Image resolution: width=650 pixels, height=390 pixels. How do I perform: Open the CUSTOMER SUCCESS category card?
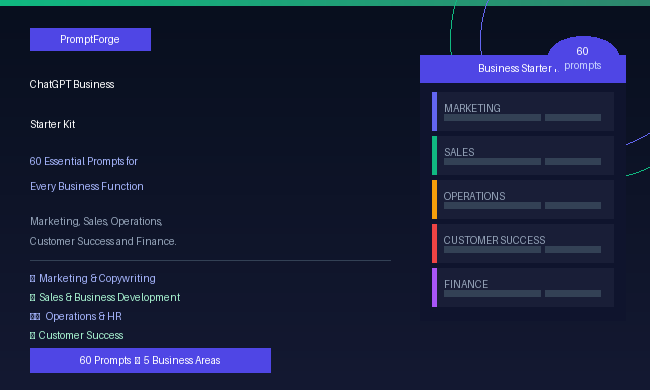tap(523, 243)
